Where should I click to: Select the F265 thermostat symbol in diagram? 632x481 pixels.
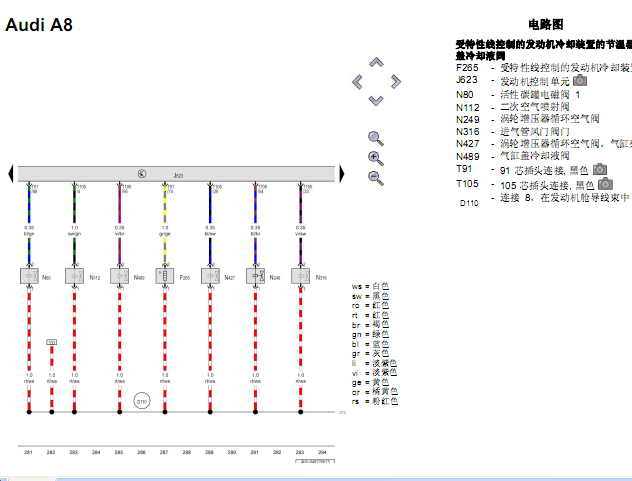point(165,277)
